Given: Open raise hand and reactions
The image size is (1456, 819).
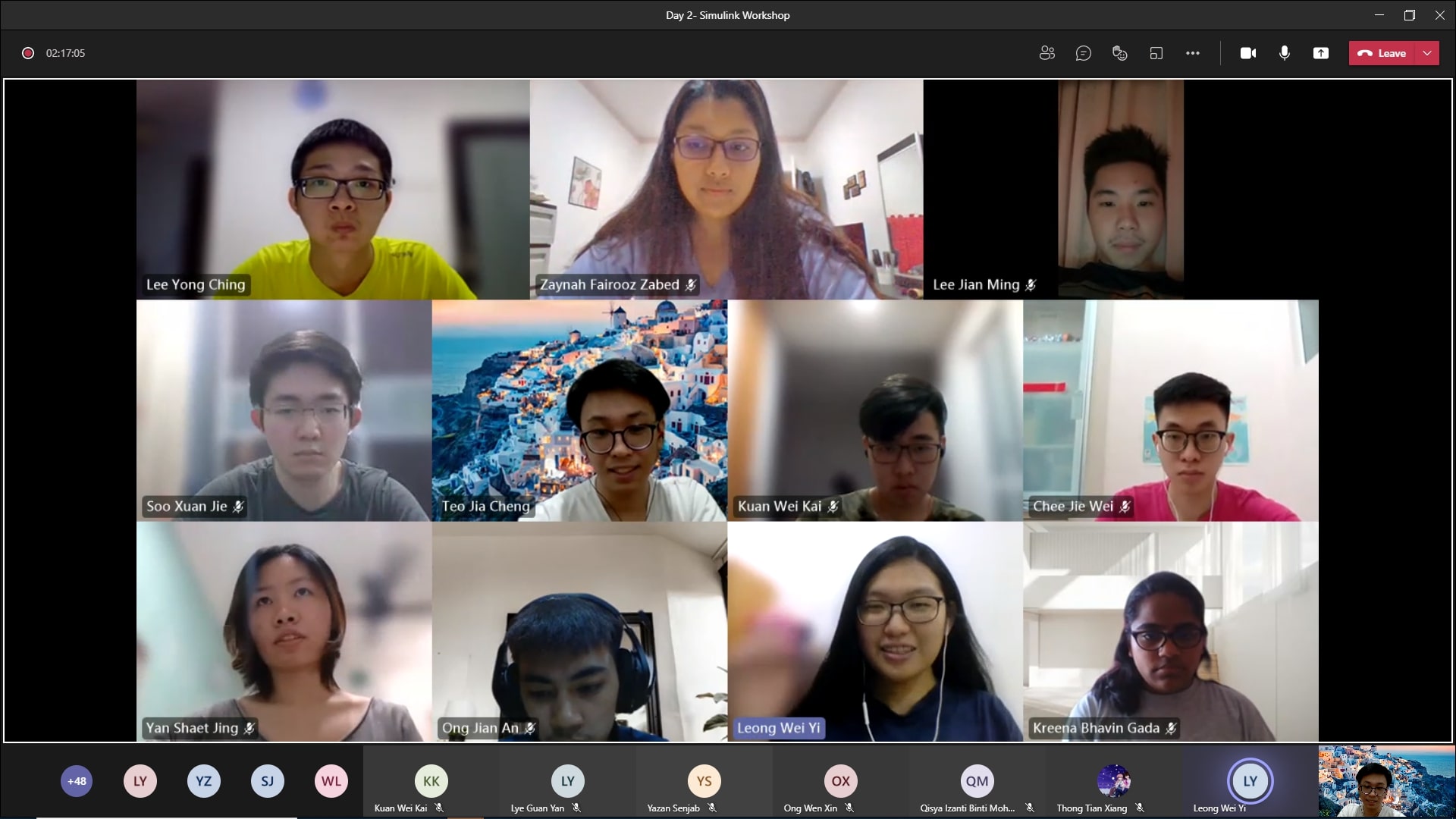Looking at the screenshot, I should pyautogui.click(x=1119, y=53).
